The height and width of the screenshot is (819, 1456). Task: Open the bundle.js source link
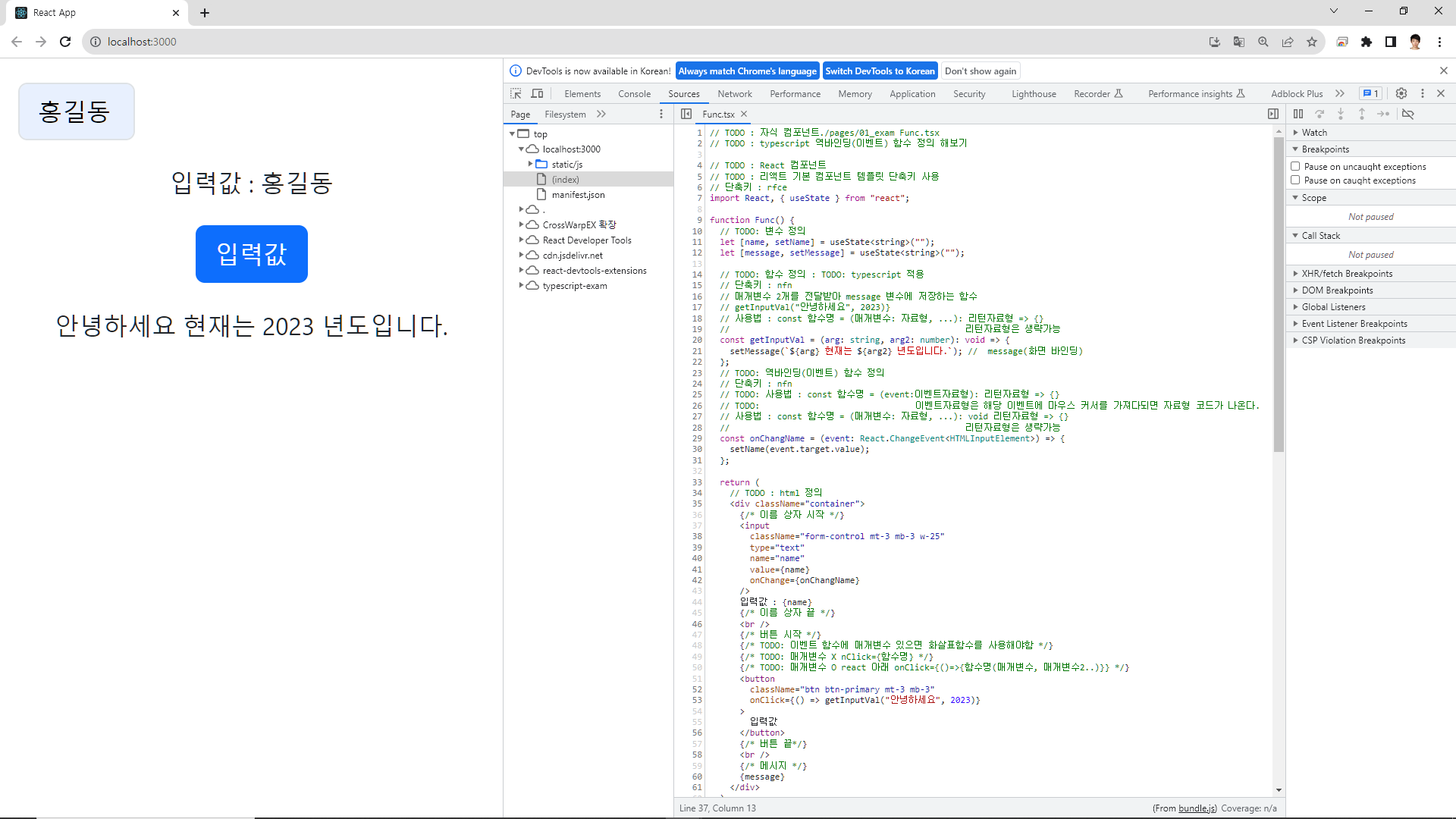[x=1197, y=808]
